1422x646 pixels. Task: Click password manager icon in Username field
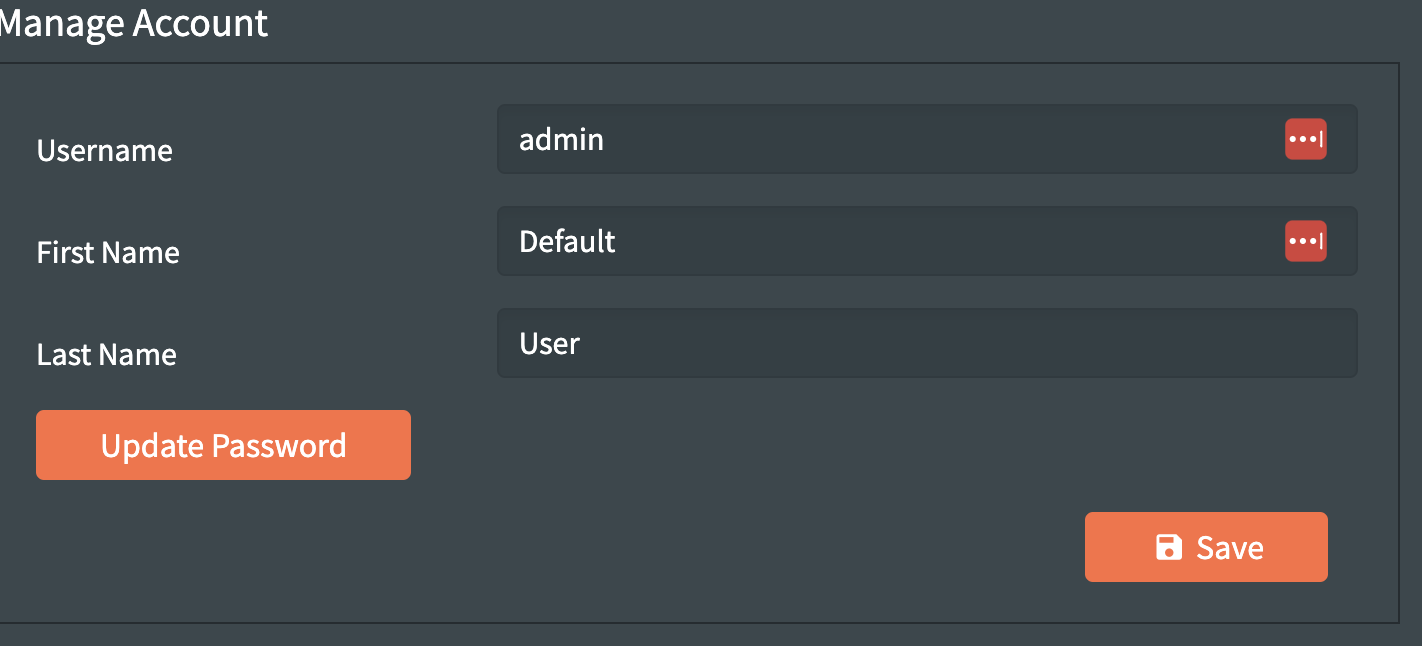pos(1305,140)
